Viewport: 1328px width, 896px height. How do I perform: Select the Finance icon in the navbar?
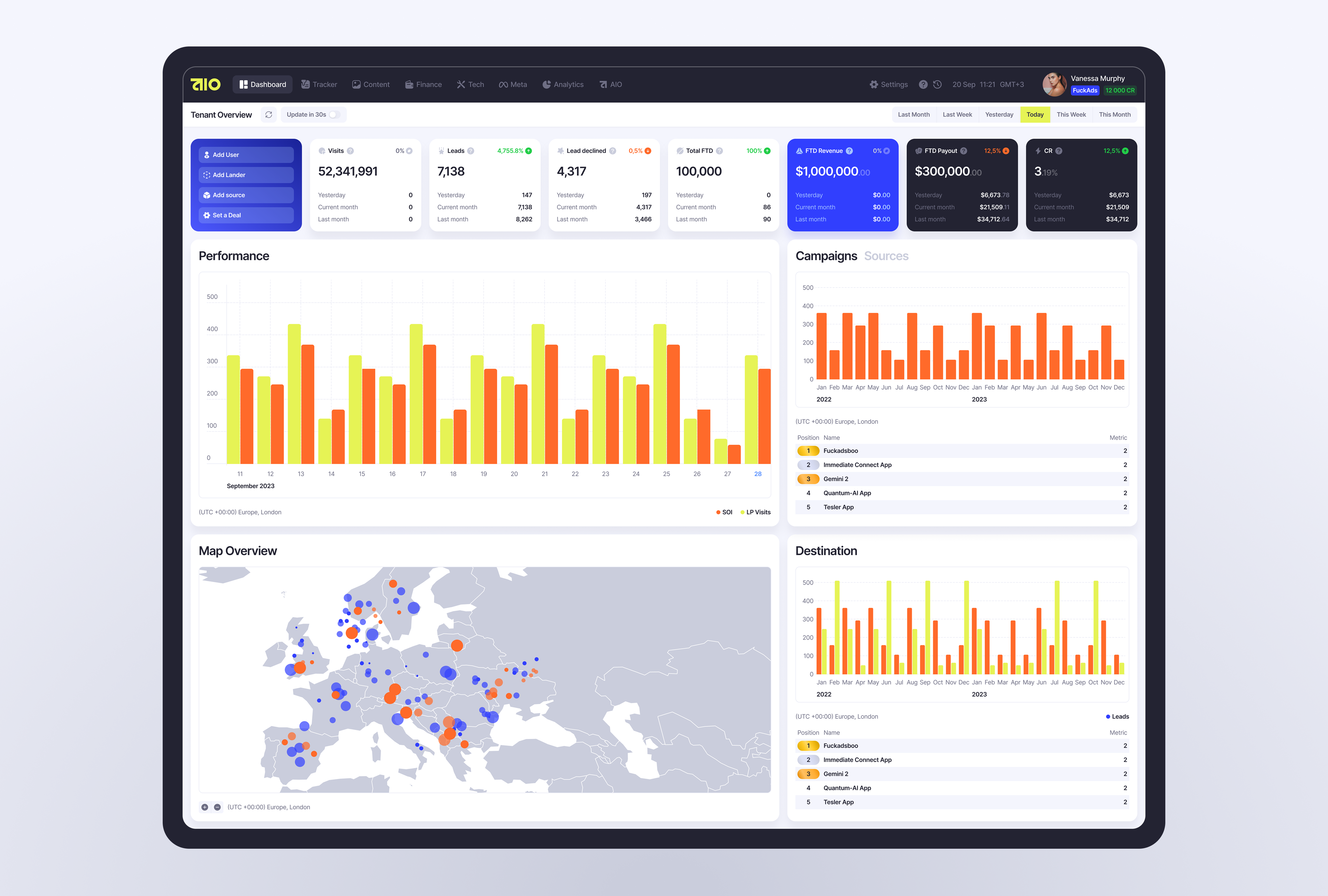point(409,84)
